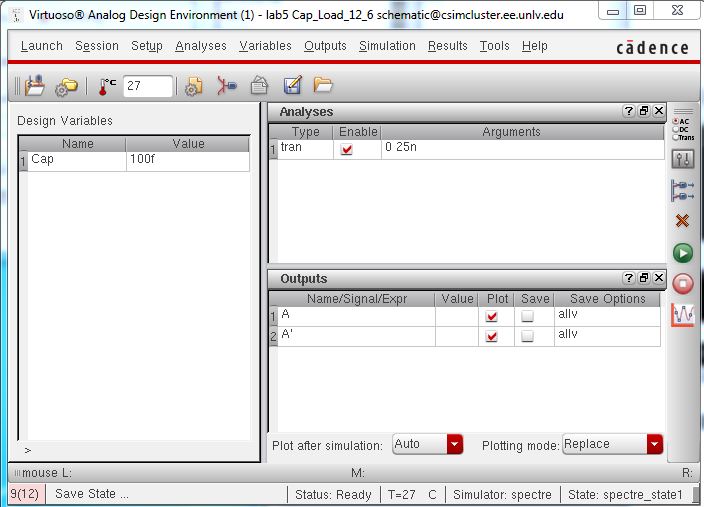Image resolution: width=704 pixels, height=507 pixels.
Task: Select output A name cell
Action: (x=356, y=316)
